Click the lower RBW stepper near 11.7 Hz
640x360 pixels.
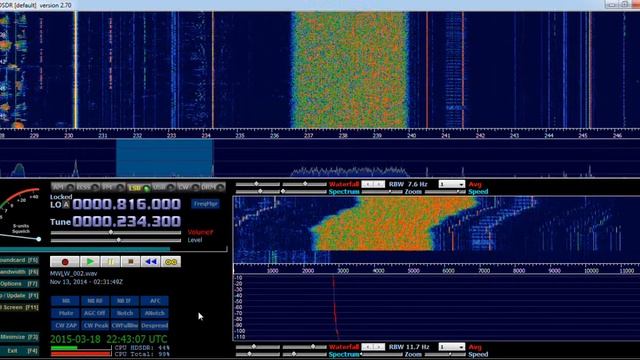coord(373,347)
